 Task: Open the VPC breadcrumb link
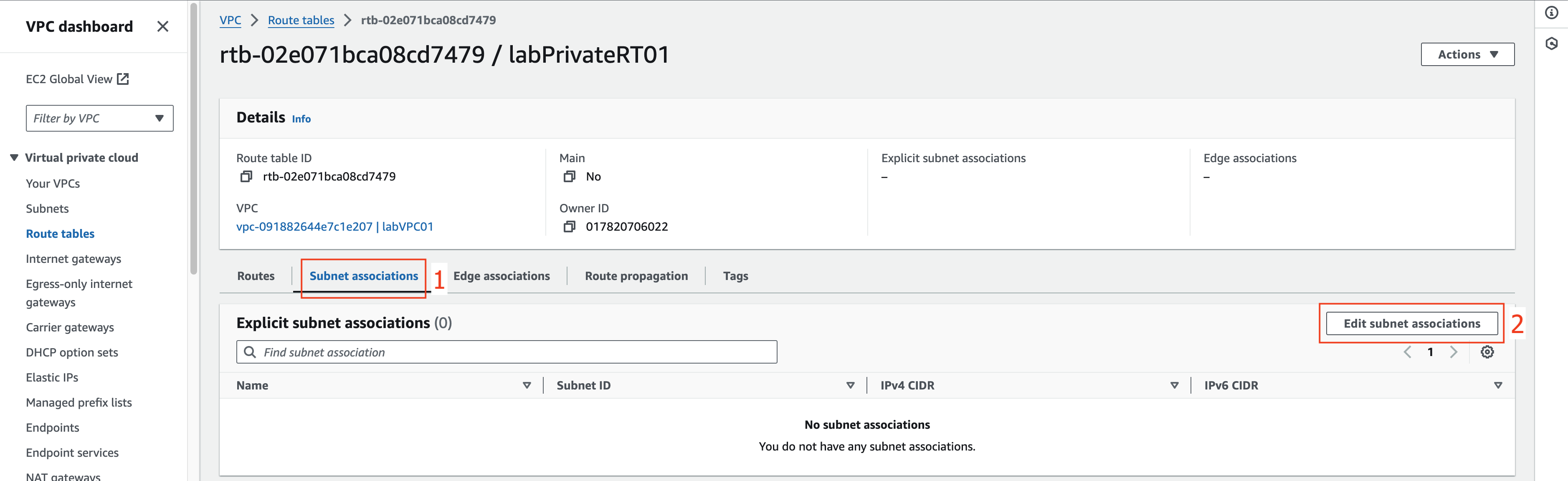pyautogui.click(x=230, y=20)
